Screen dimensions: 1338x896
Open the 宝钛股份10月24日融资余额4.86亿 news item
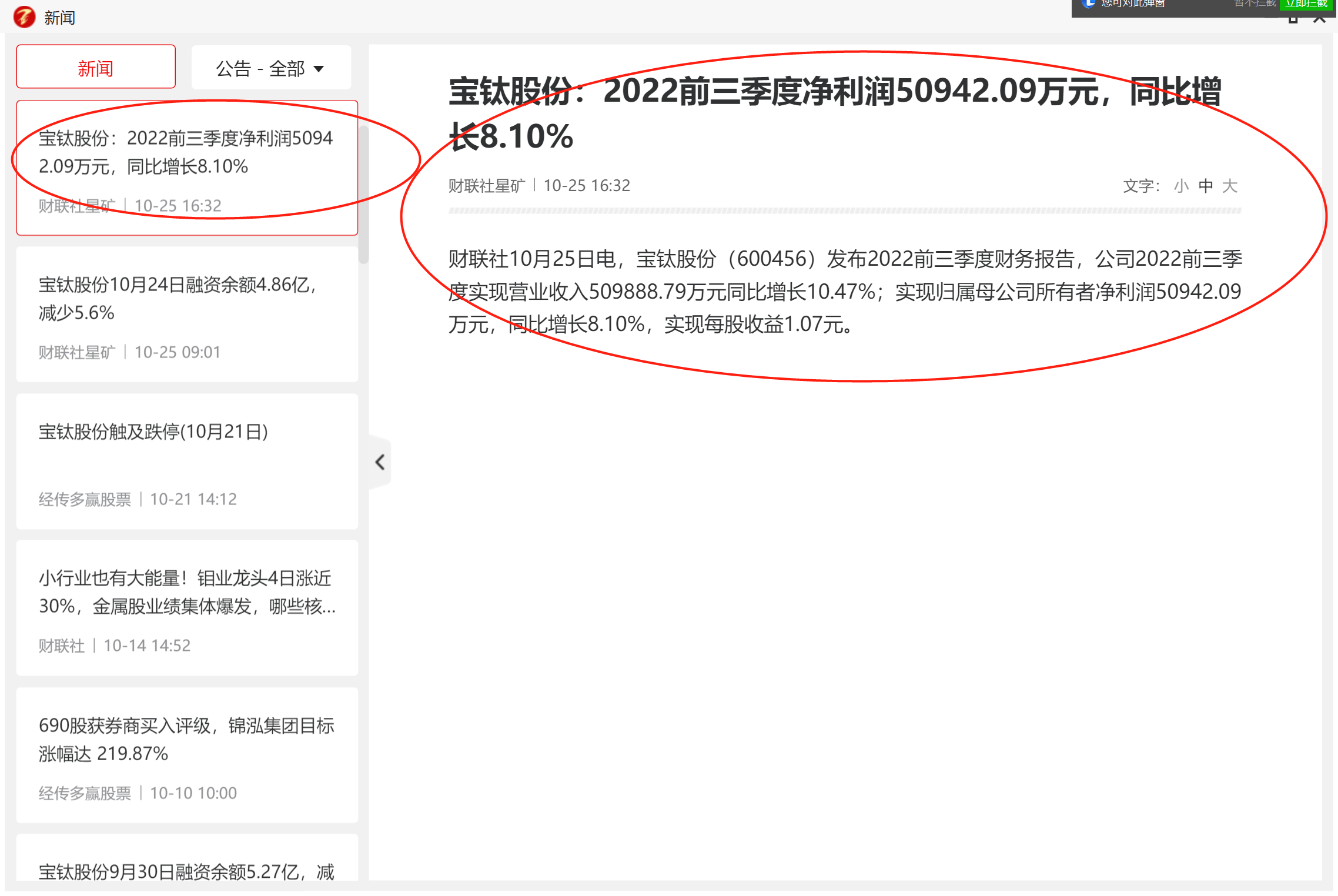[187, 315]
